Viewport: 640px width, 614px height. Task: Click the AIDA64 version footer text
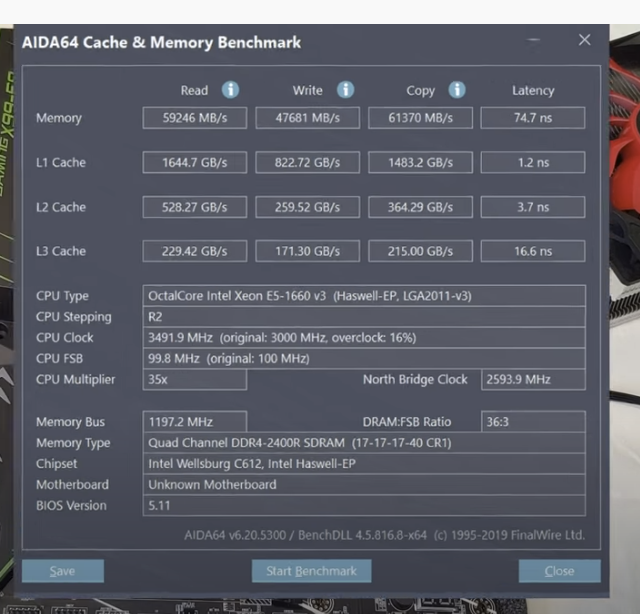click(x=384, y=535)
